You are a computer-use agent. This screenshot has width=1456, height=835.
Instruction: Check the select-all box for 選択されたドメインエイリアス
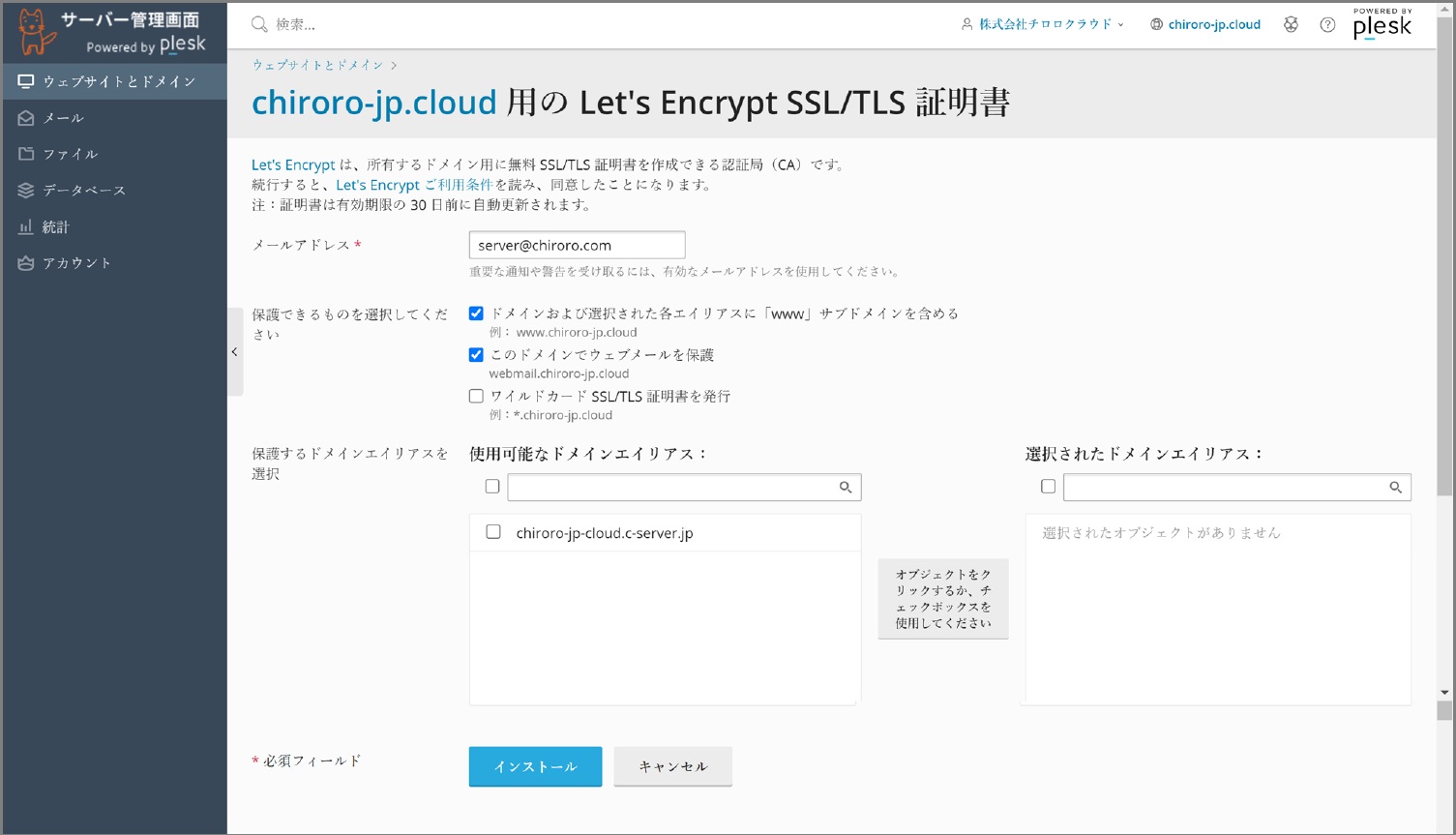[1048, 487]
